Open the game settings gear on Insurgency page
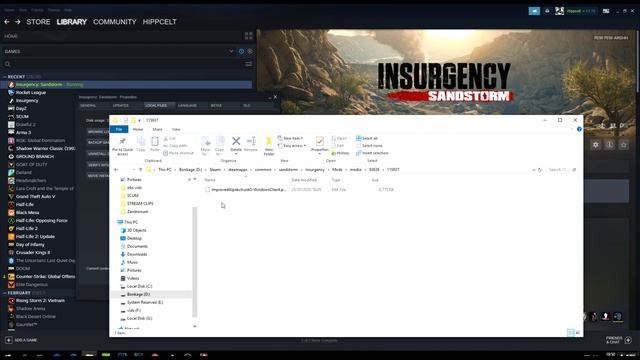Image resolution: width=640 pixels, height=360 pixels. 596,145
